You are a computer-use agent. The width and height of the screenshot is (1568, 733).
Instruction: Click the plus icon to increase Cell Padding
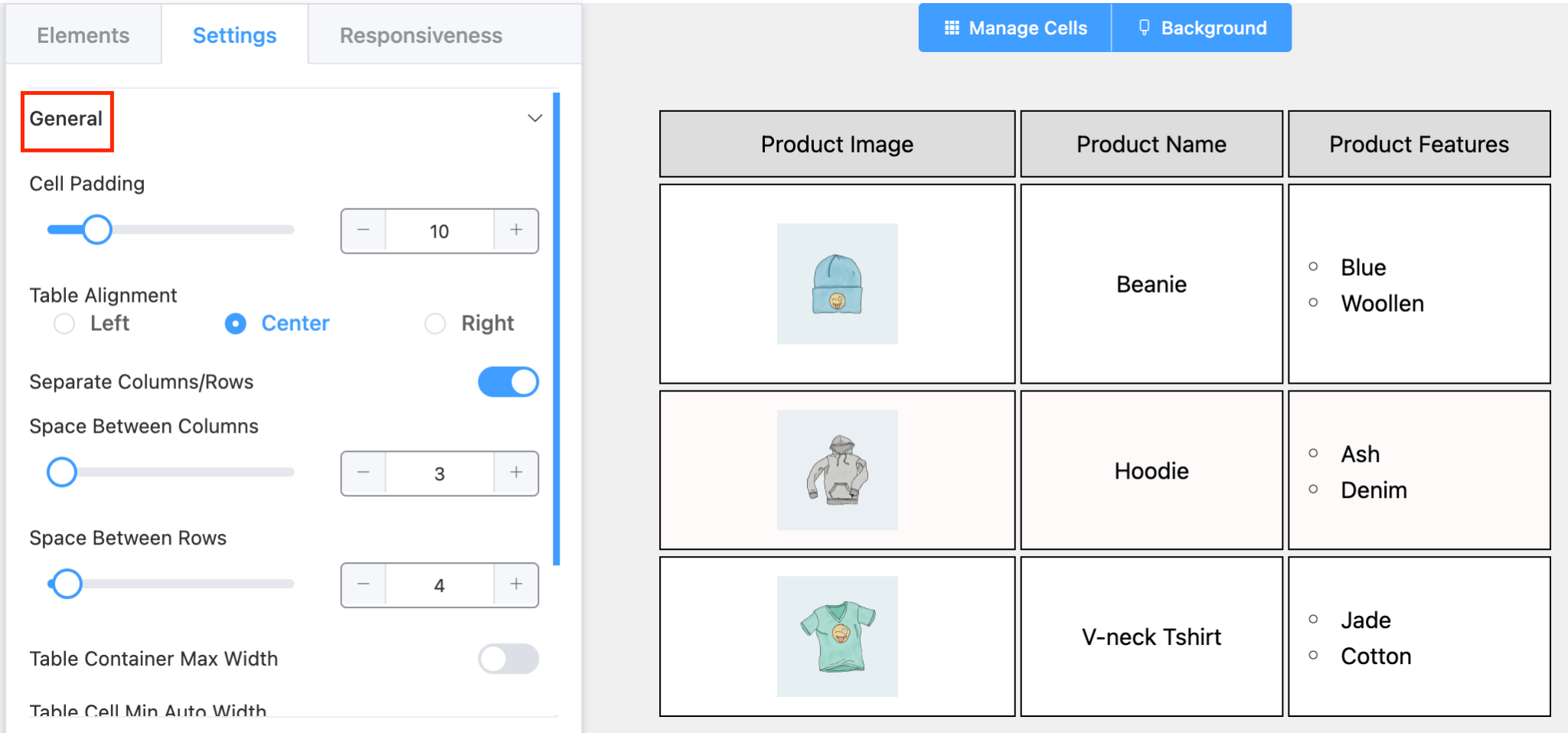tap(516, 231)
